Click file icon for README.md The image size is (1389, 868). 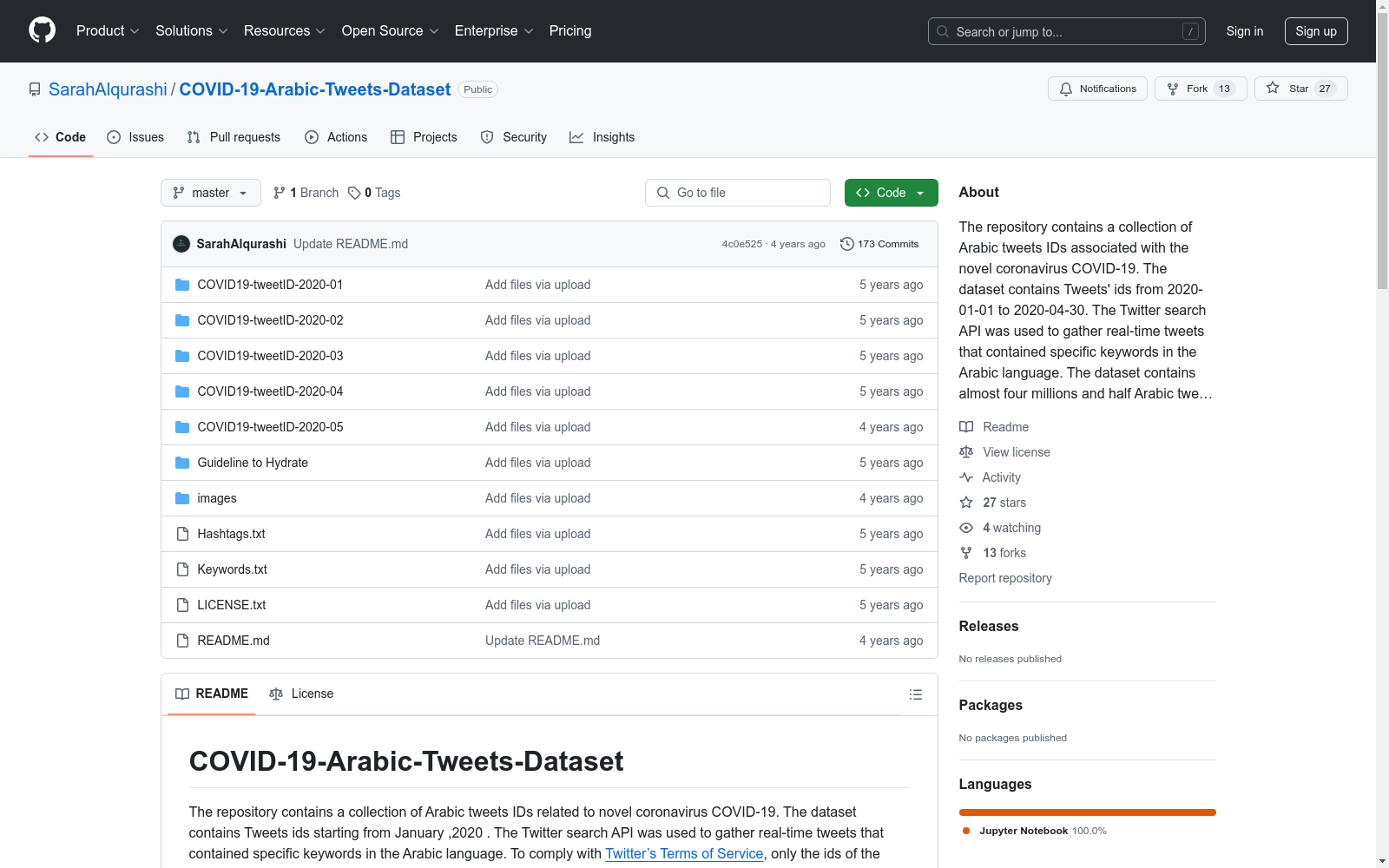pyautogui.click(x=182, y=641)
